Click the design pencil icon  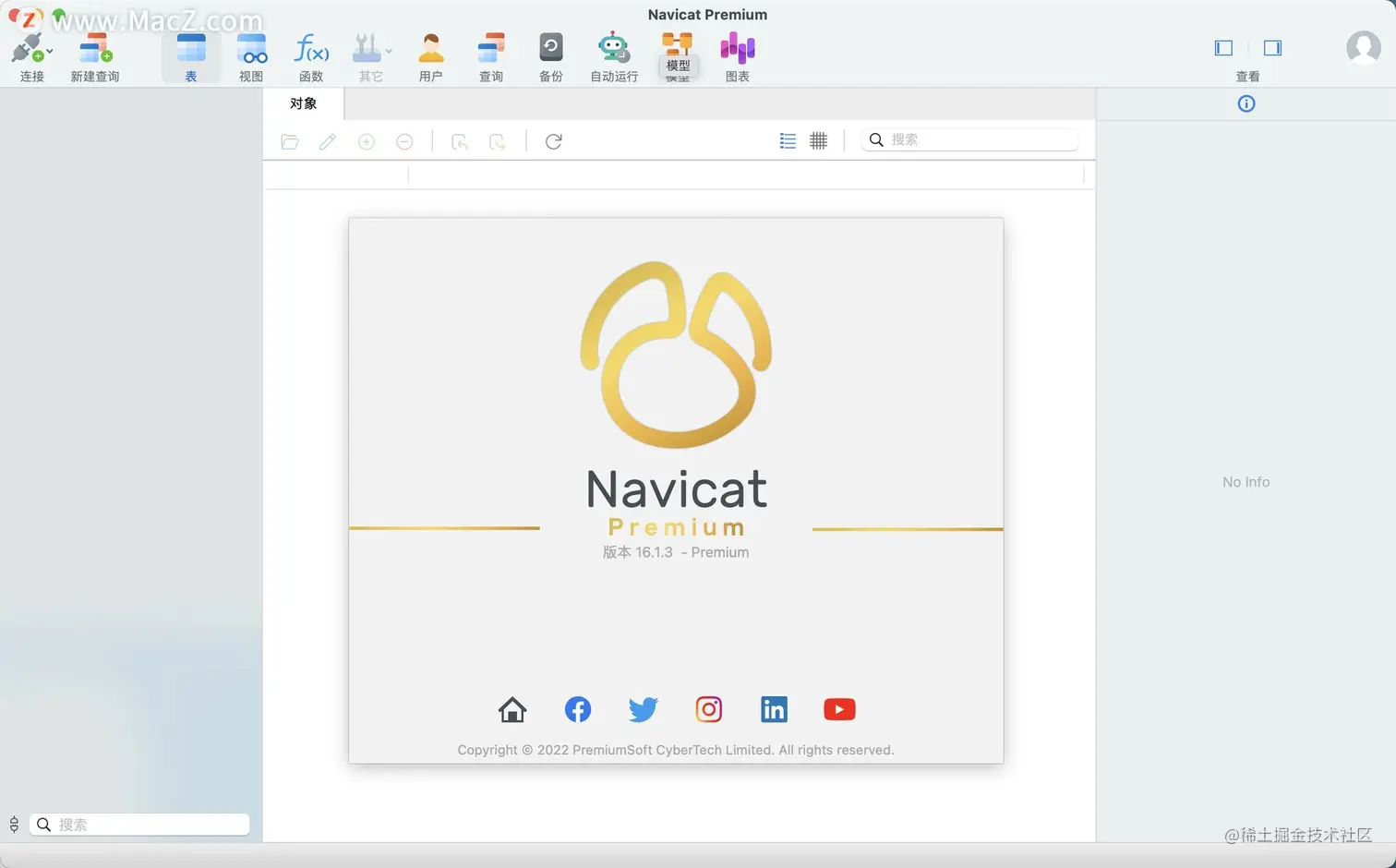328,141
